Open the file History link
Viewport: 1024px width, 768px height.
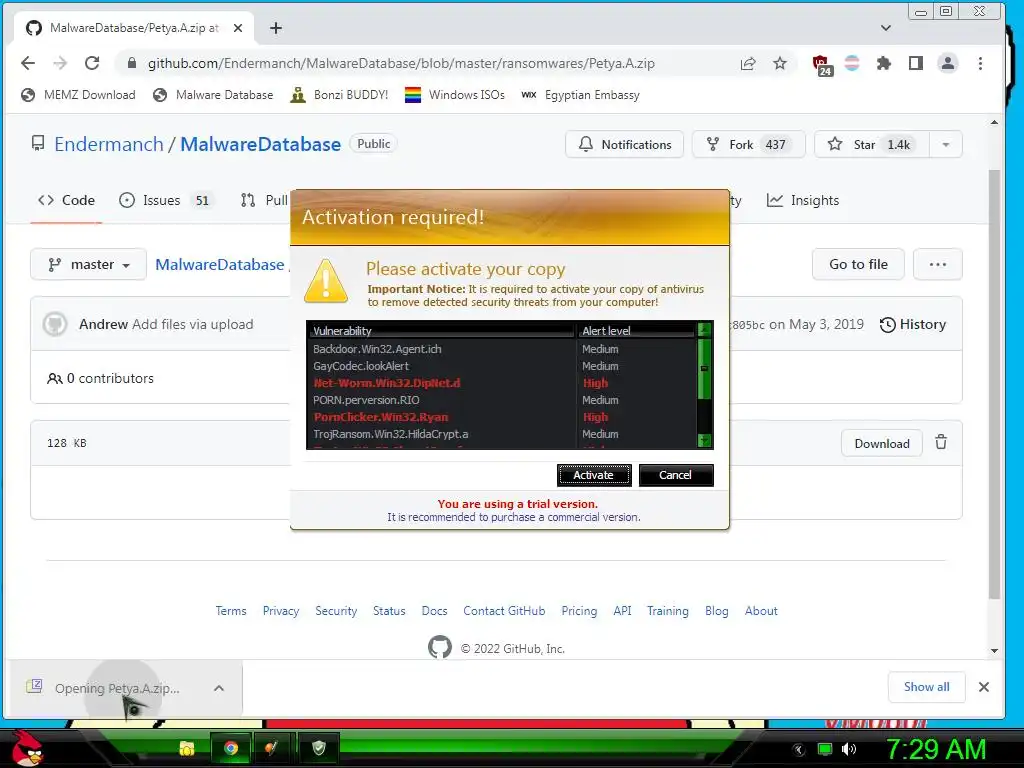pos(913,325)
